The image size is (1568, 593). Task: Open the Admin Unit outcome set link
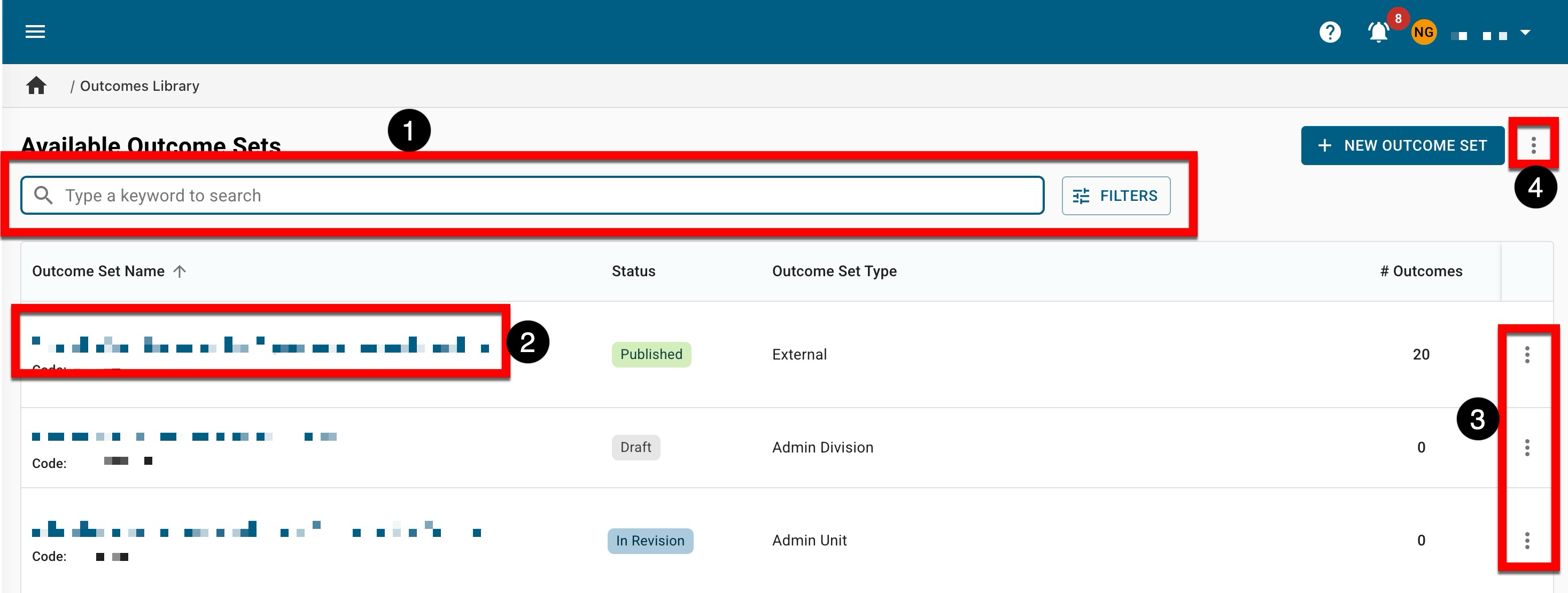click(x=255, y=531)
